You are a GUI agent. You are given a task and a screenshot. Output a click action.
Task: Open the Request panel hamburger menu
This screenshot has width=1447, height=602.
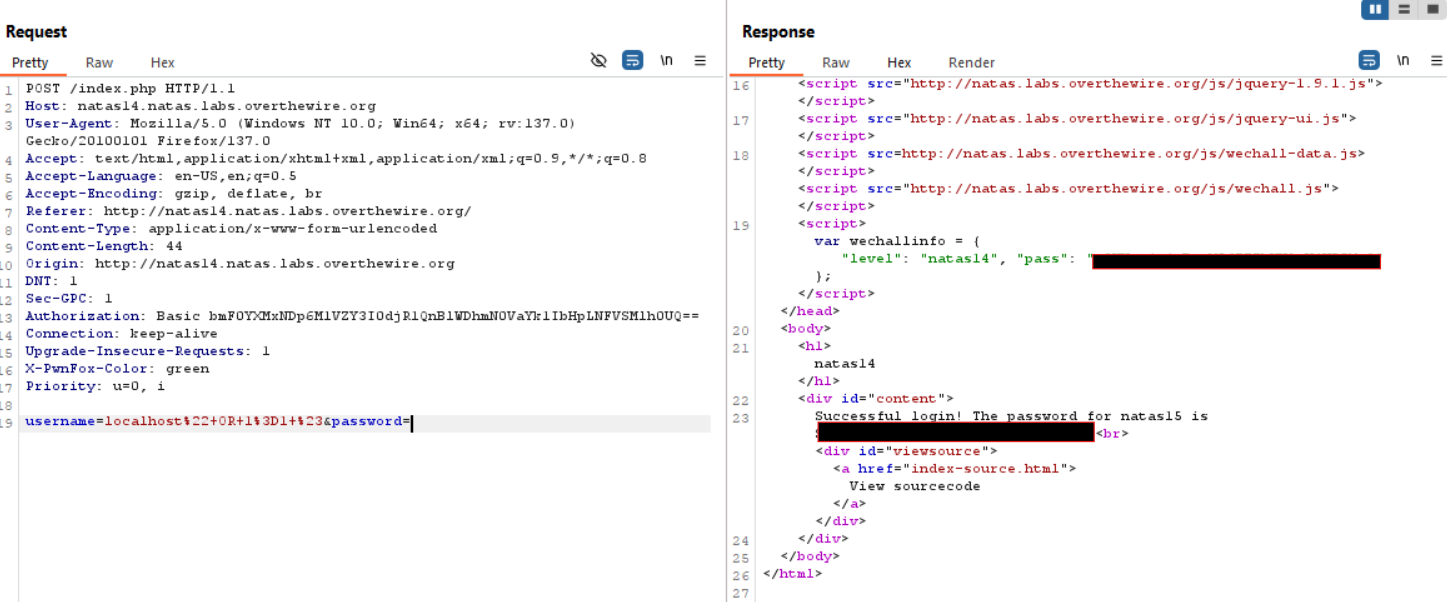[x=700, y=61]
